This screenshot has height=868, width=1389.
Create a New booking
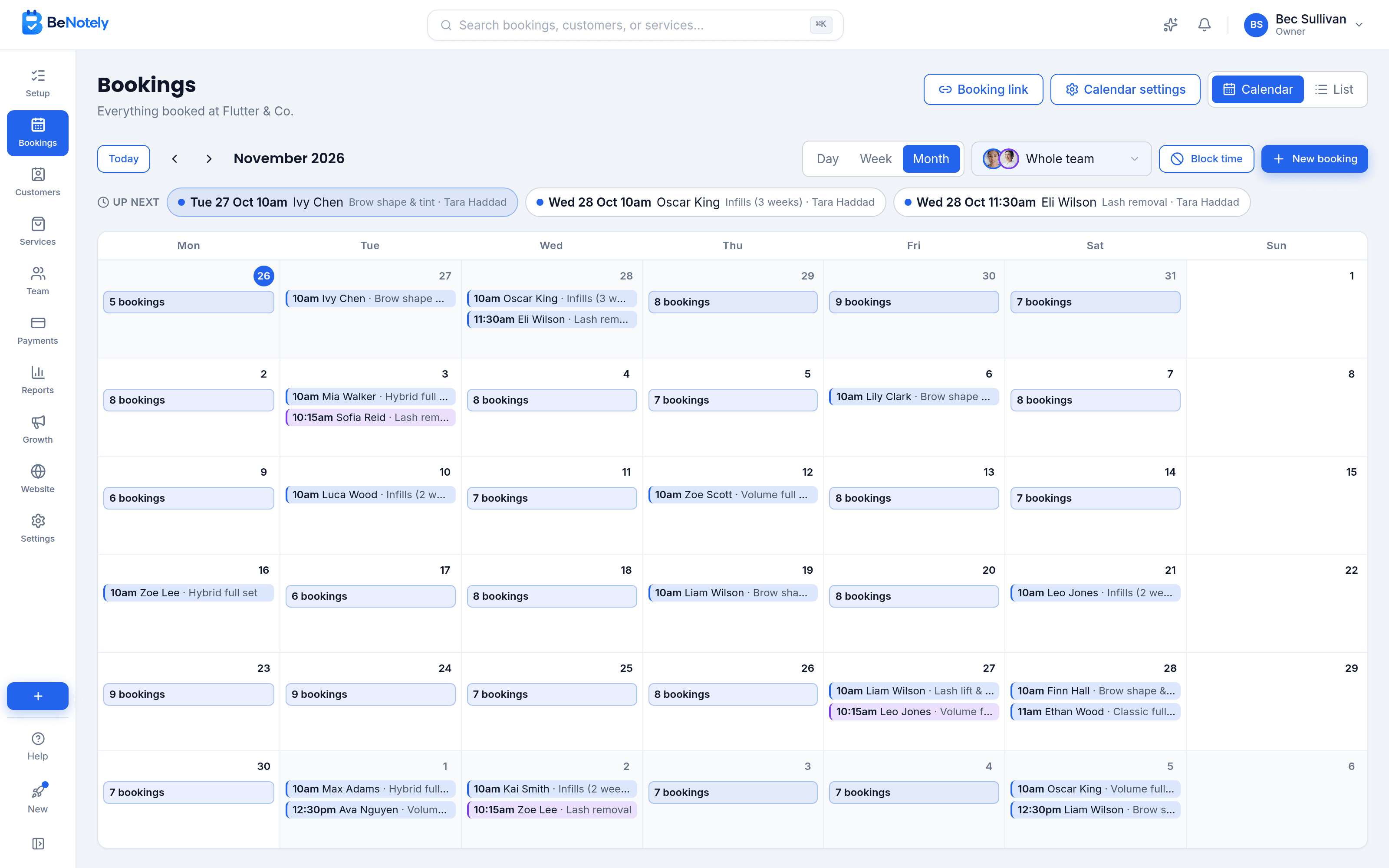[x=1314, y=159]
